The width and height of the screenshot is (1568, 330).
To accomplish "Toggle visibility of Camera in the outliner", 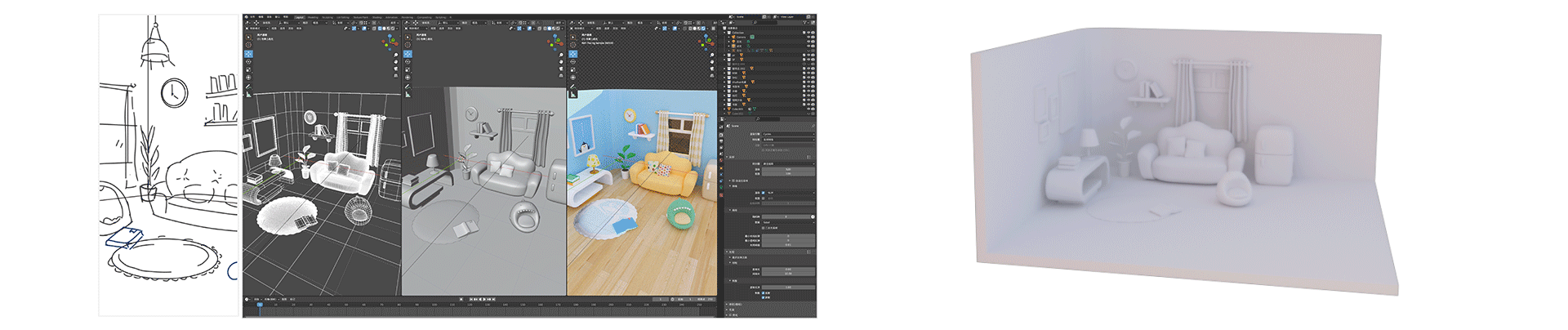I will coord(808,37).
